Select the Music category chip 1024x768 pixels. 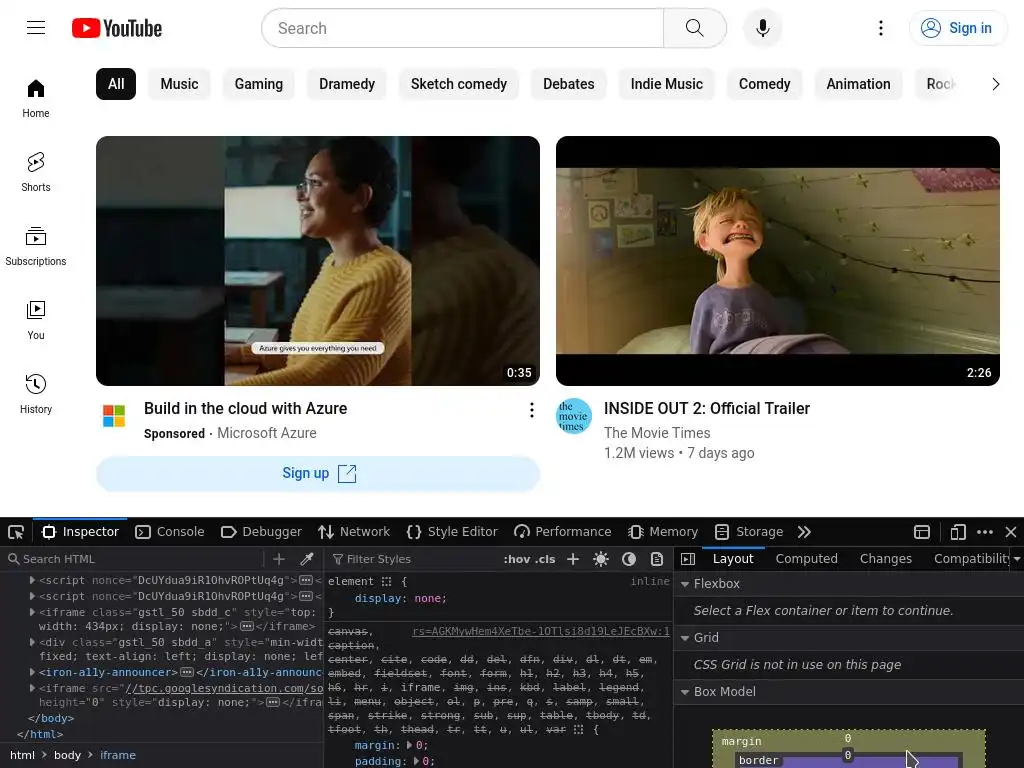click(x=179, y=84)
